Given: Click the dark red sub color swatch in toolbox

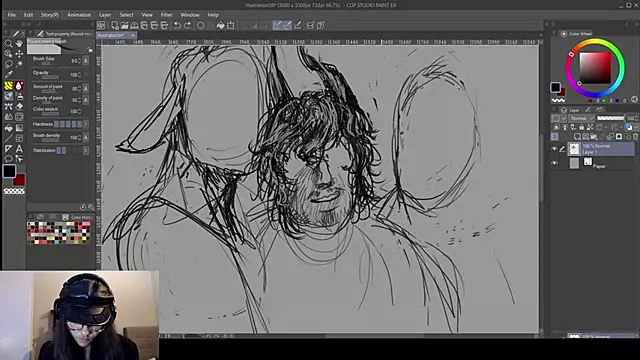Looking at the screenshot, I should tap(20, 180).
